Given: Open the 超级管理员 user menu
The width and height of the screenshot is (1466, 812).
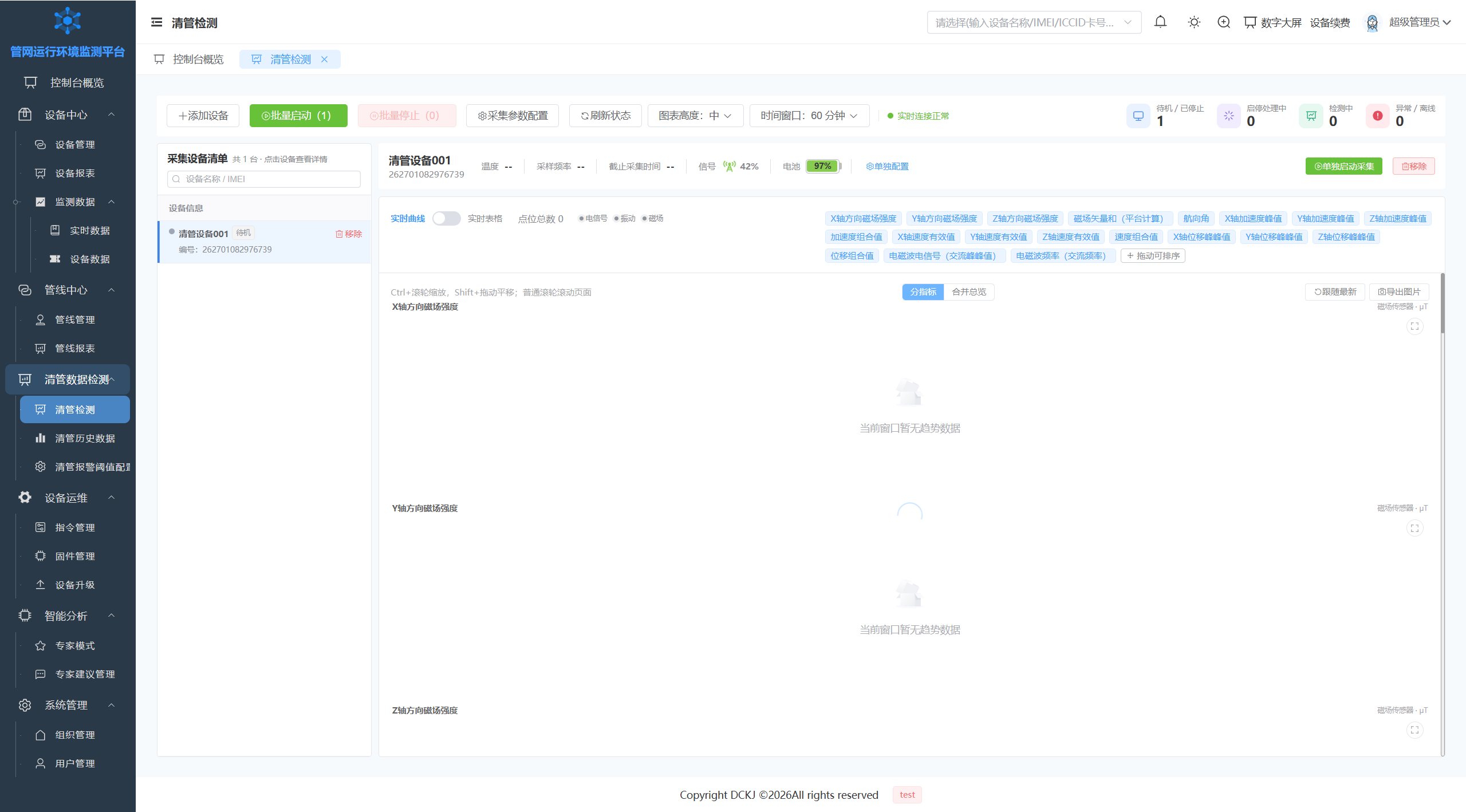Looking at the screenshot, I should click(1419, 22).
